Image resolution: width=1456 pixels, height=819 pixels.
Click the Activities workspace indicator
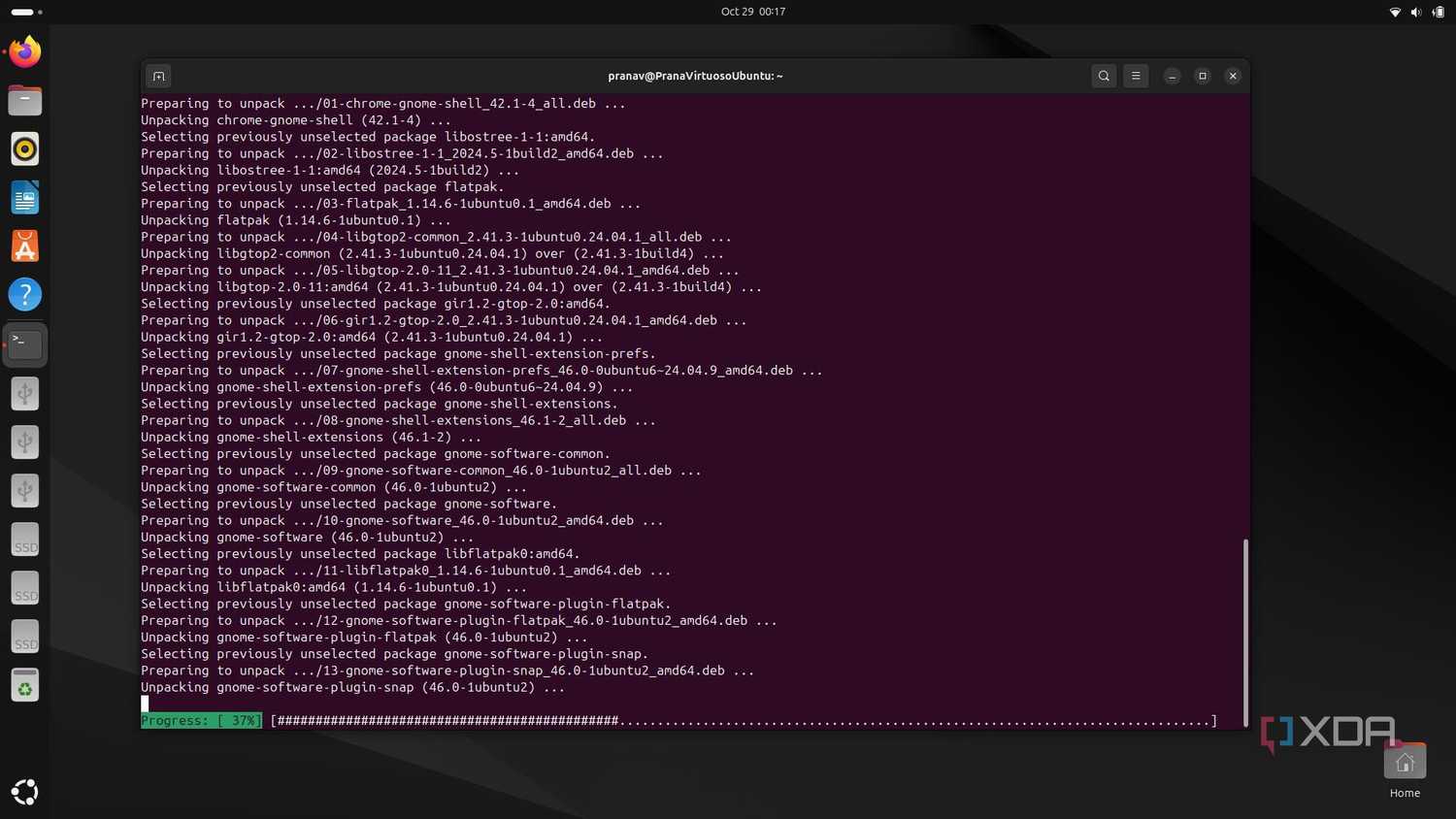coord(26,12)
